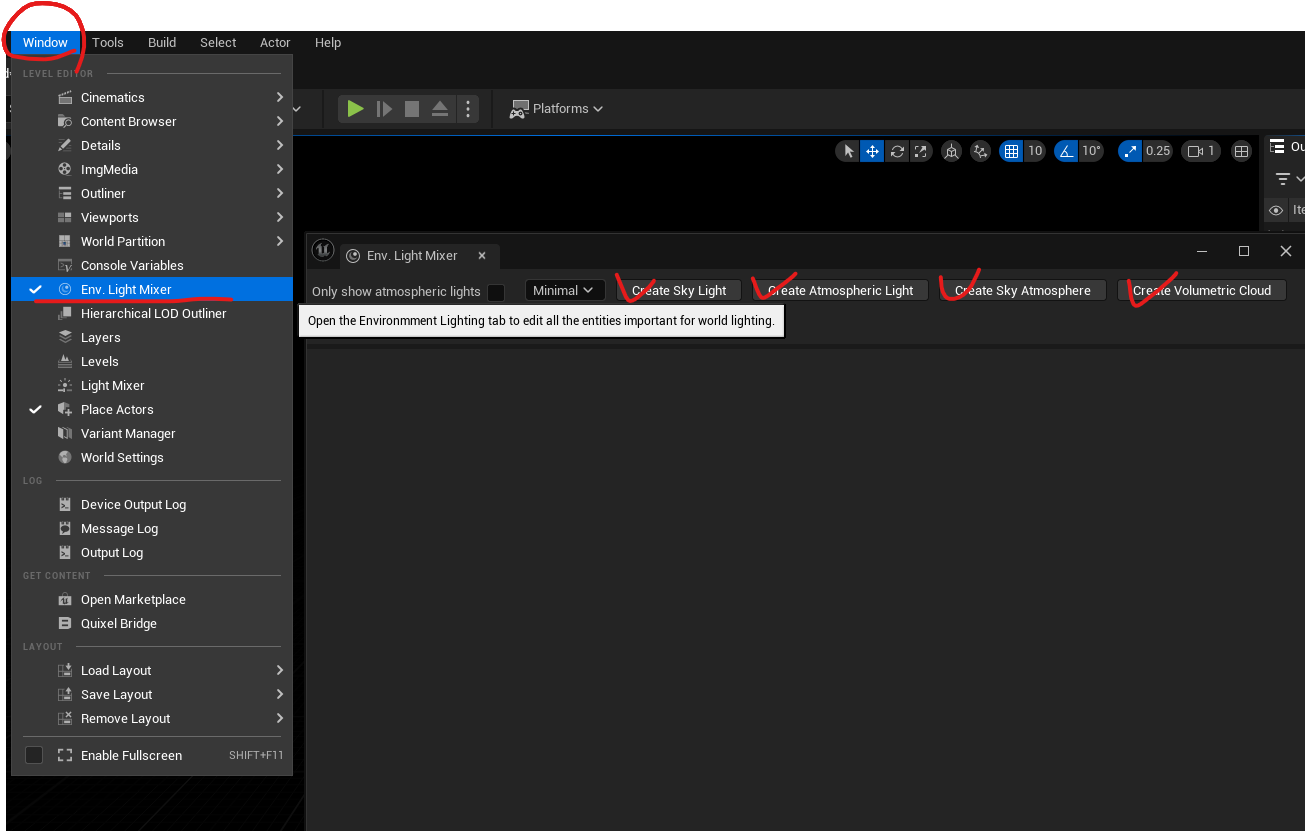
Task: Click the ImgMedia menu entry
Action: [x=152, y=169]
